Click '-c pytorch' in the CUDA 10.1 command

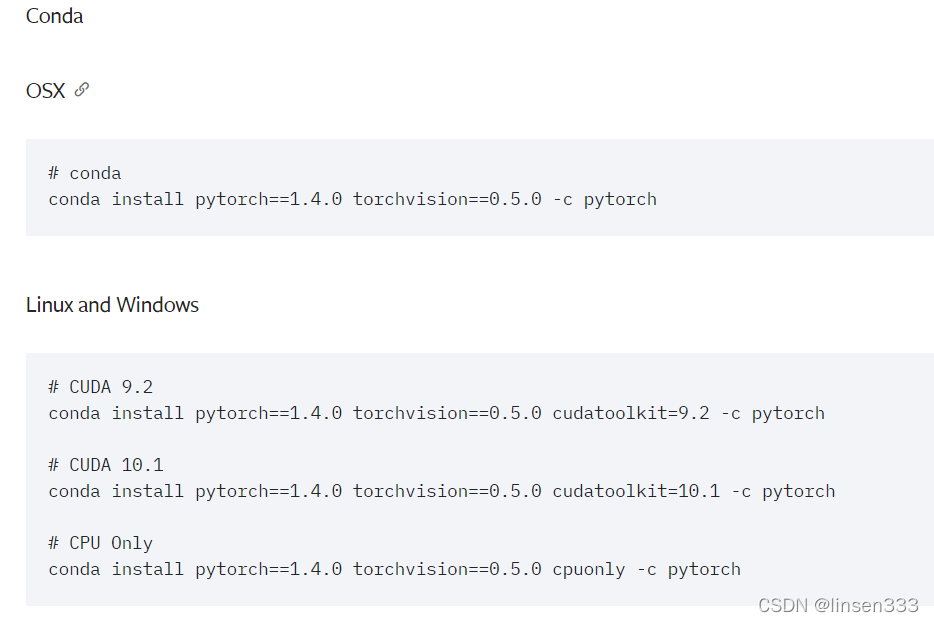point(783,491)
